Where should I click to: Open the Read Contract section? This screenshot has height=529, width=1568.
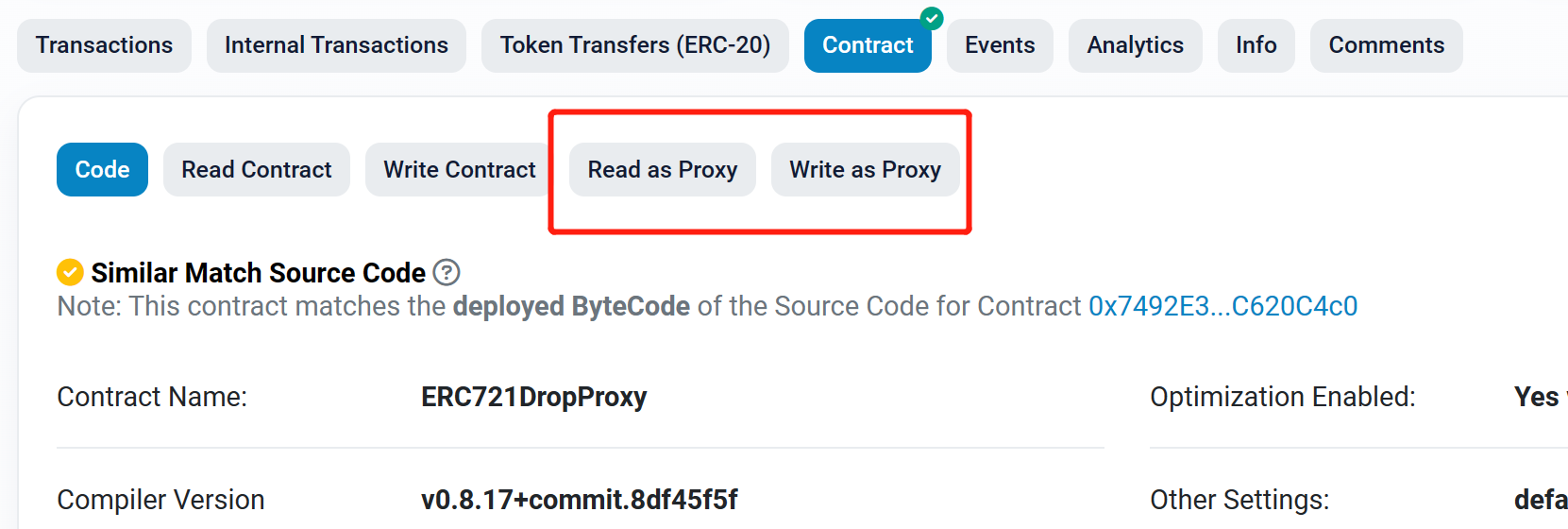point(257,170)
